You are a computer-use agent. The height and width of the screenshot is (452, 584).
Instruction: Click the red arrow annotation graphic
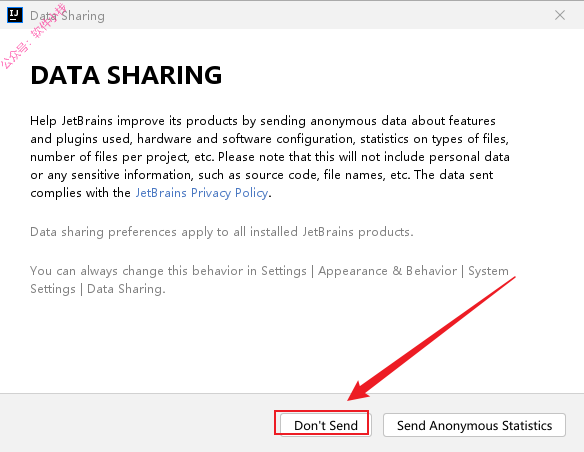tap(431, 339)
